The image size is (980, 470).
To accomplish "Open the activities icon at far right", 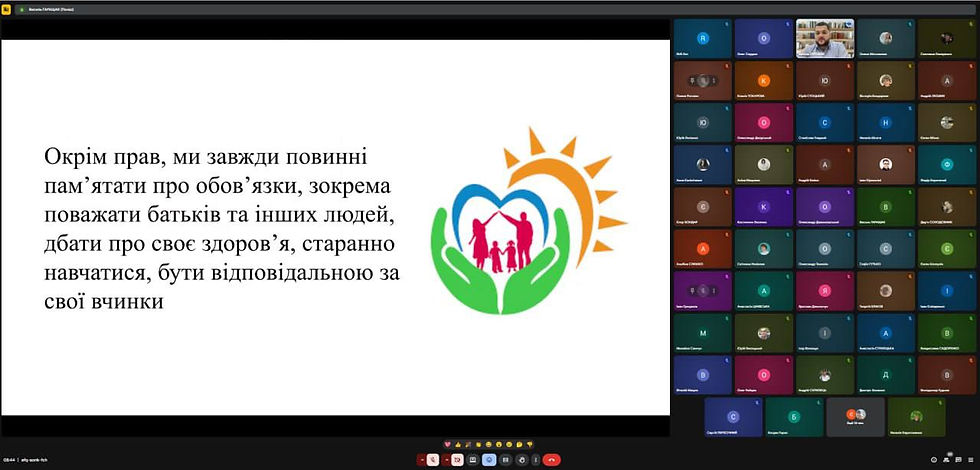I will [971, 459].
